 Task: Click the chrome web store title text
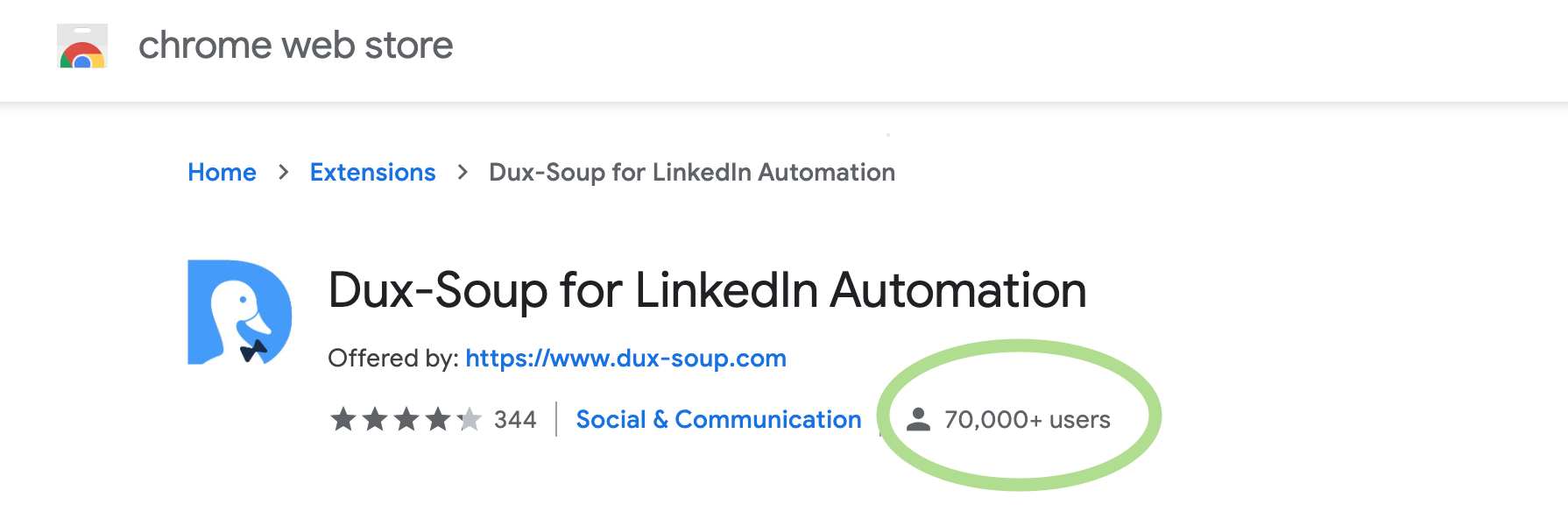click(296, 46)
